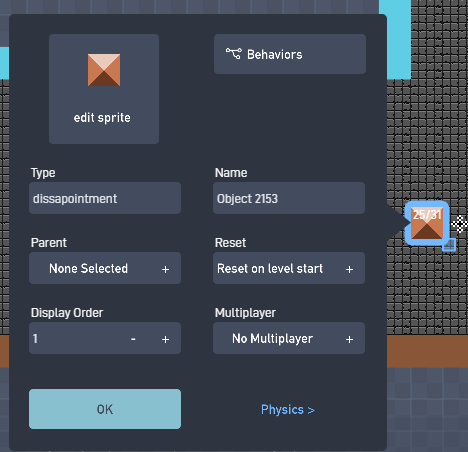The height and width of the screenshot is (452, 468).
Task: Confirm the dialog with OK
Action: click(x=105, y=409)
